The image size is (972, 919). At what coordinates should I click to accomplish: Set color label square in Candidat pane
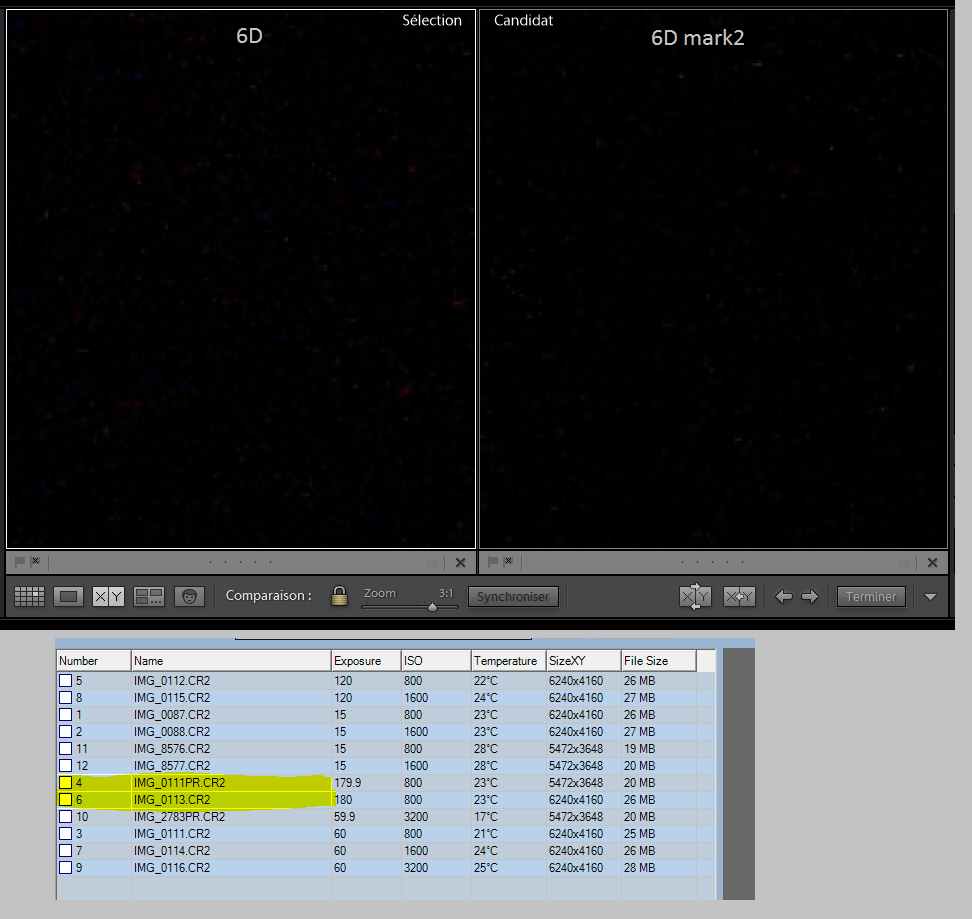[x=904, y=563]
